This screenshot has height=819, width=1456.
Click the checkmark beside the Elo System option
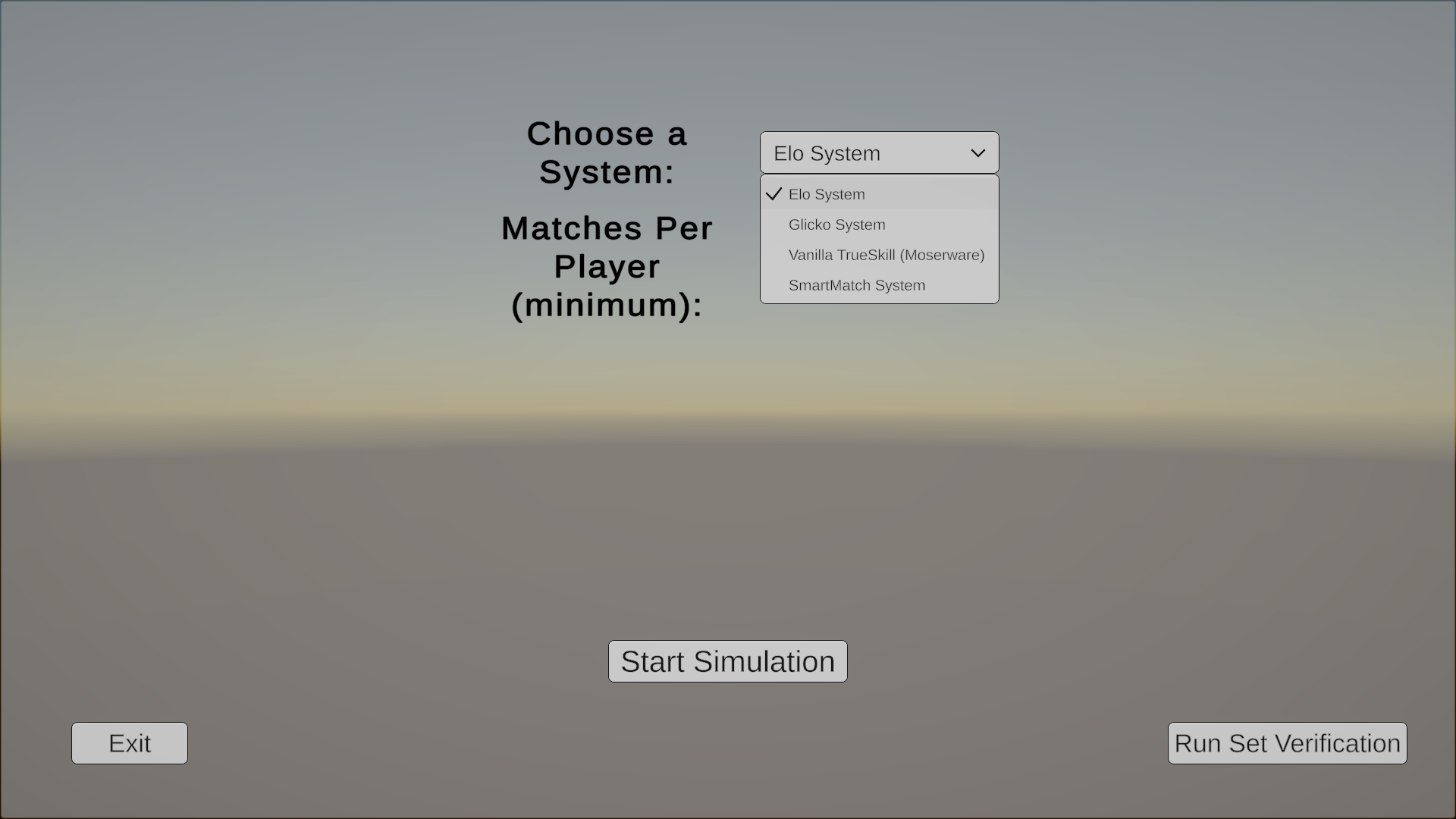pyautogui.click(x=773, y=194)
